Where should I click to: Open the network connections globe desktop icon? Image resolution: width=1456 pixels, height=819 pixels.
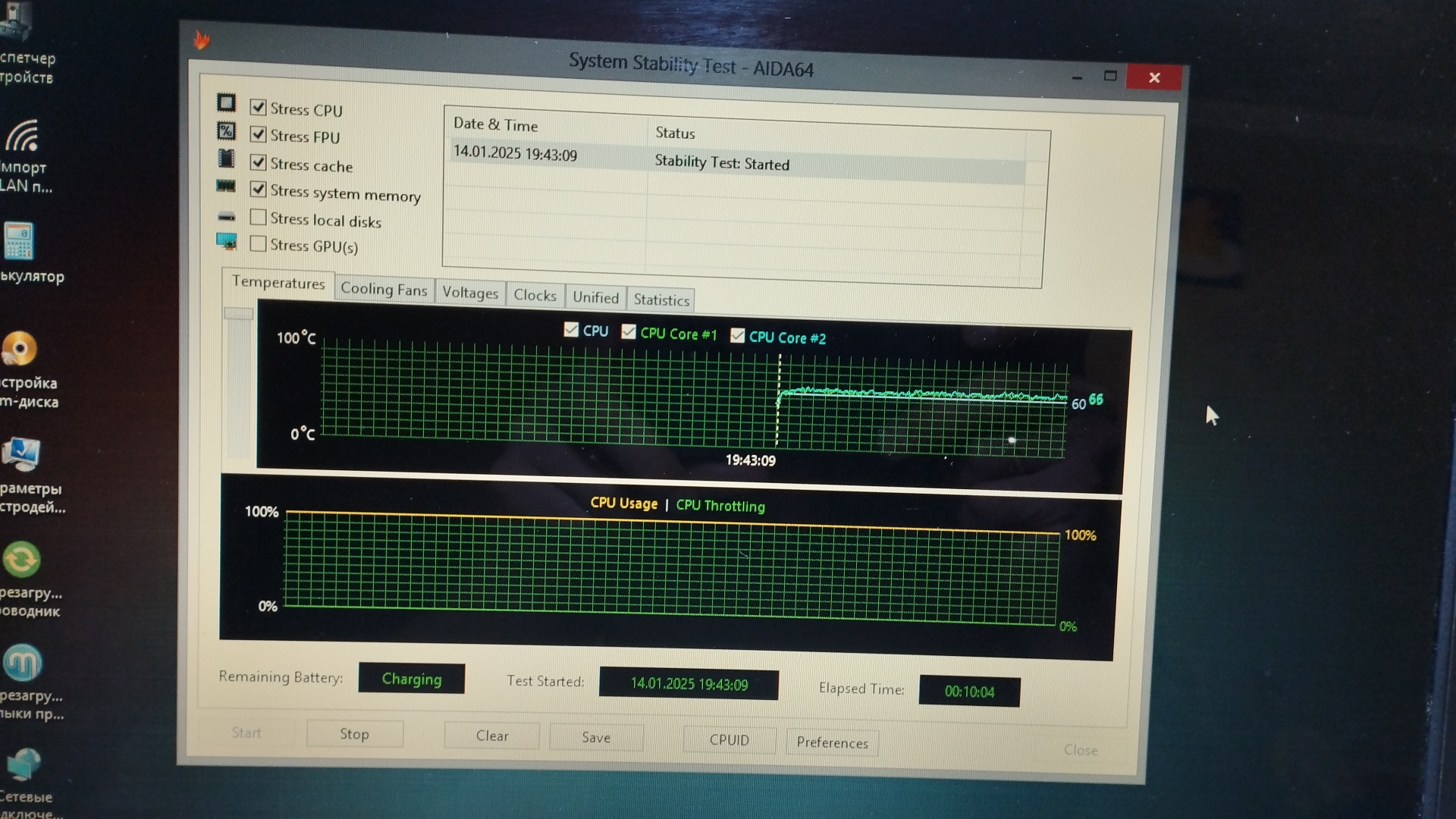pyautogui.click(x=23, y=764)
